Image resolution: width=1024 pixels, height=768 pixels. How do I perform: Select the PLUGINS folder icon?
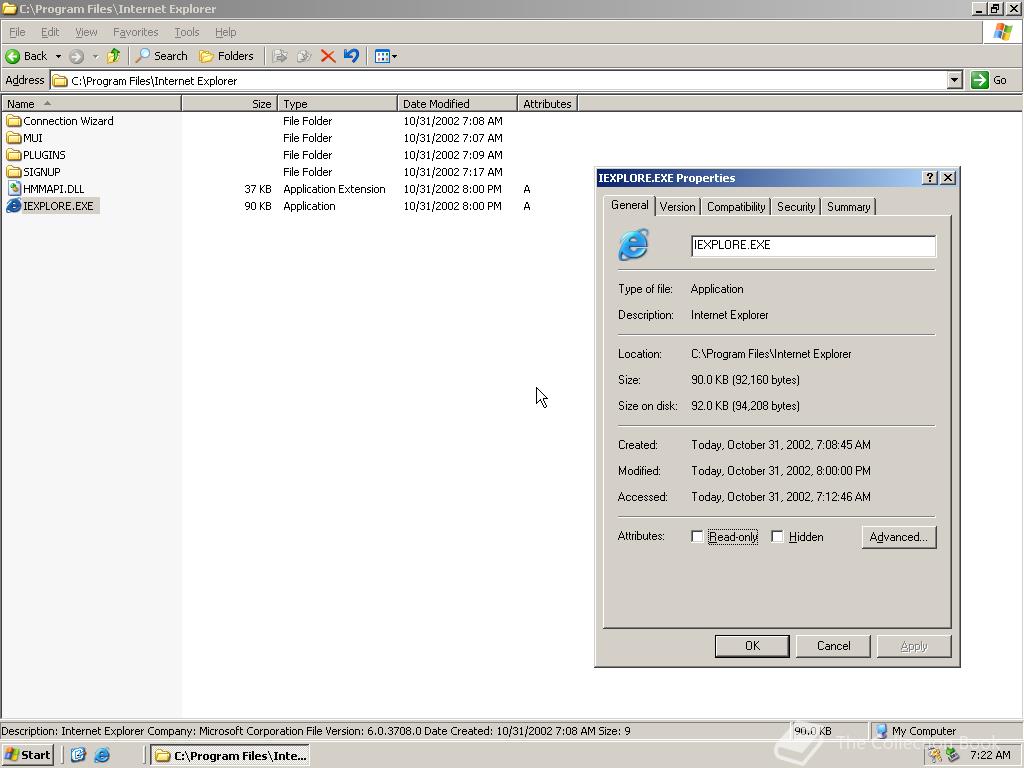click(x=14, y=155)
